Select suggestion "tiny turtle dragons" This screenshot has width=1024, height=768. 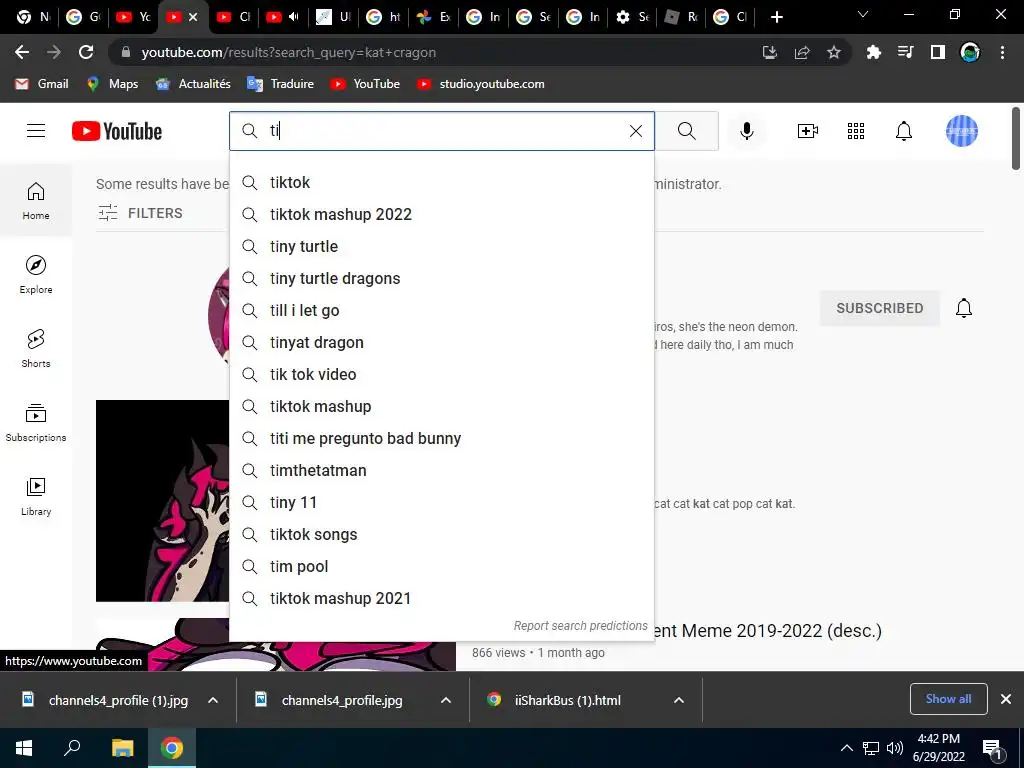[441, 278]
